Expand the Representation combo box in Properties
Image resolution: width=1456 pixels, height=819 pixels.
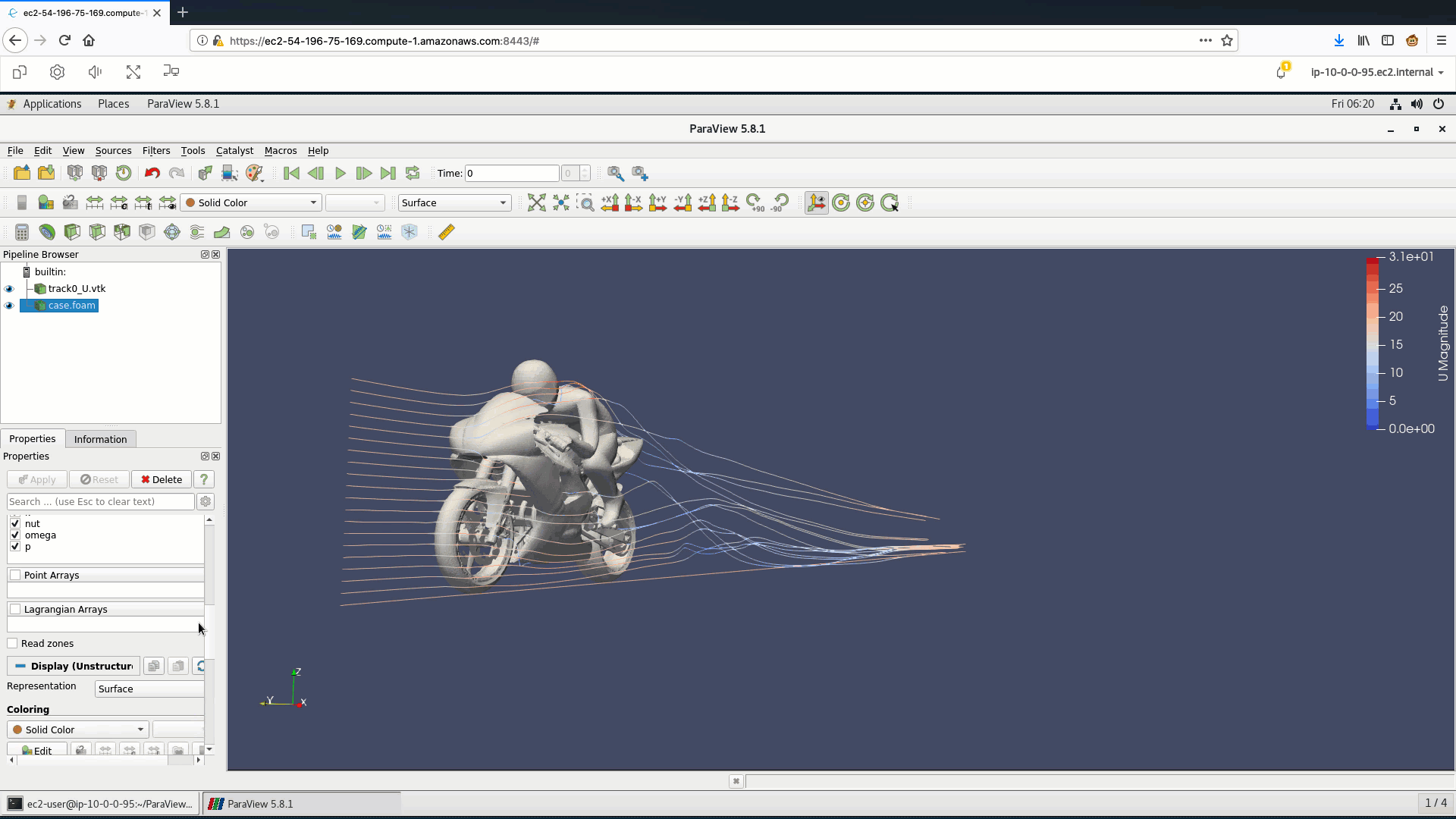pos(150,689)
